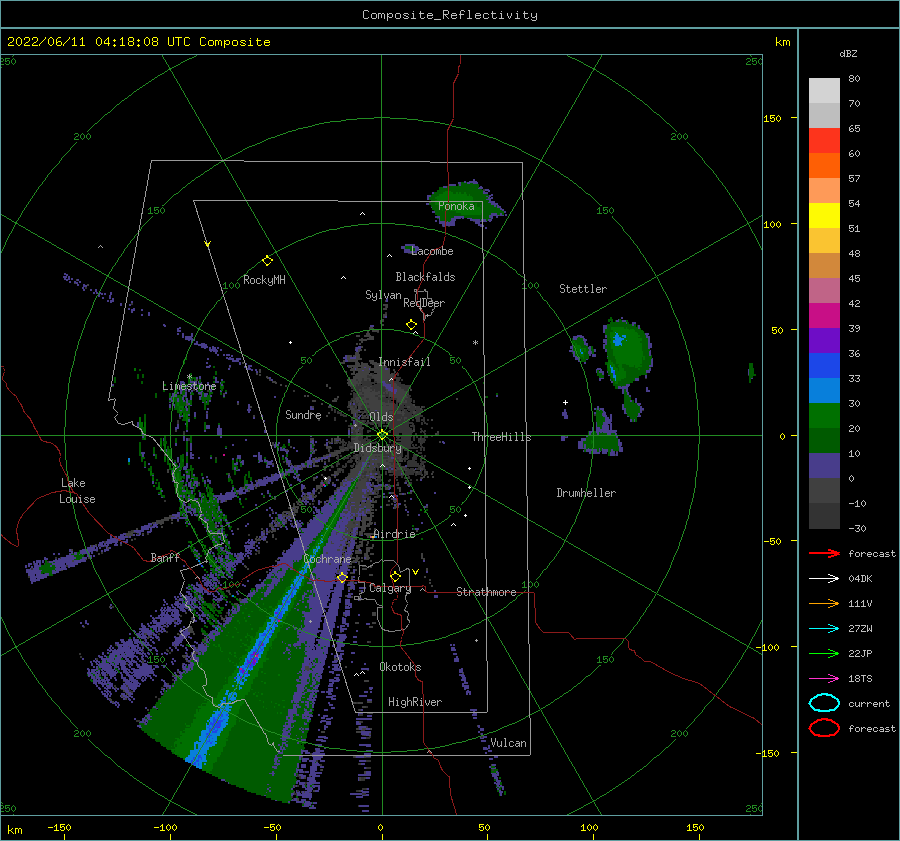Select the 20 dBZ green color swatch
This screenshot has width=900, height=841.
[x=824, y=416]
